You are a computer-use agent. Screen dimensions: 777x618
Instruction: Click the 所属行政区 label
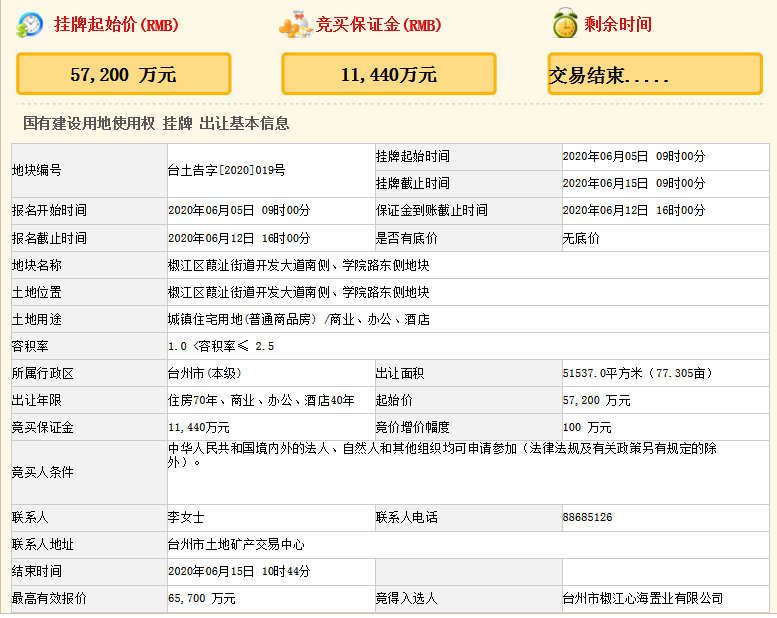[43, 374]
